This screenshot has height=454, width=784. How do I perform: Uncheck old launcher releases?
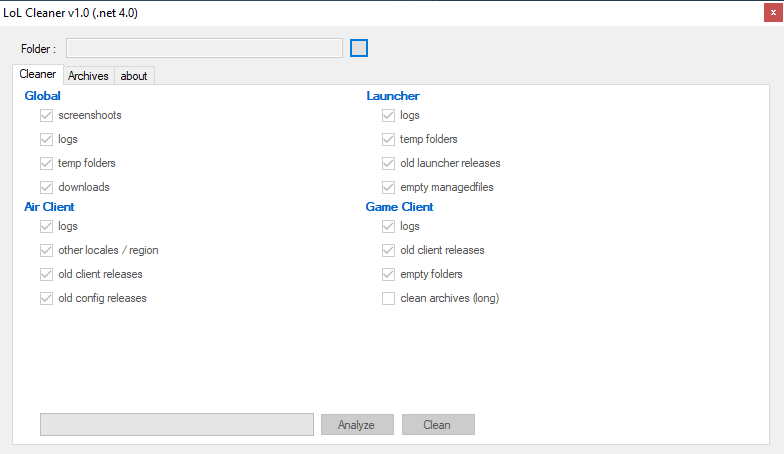coord(388,164)
